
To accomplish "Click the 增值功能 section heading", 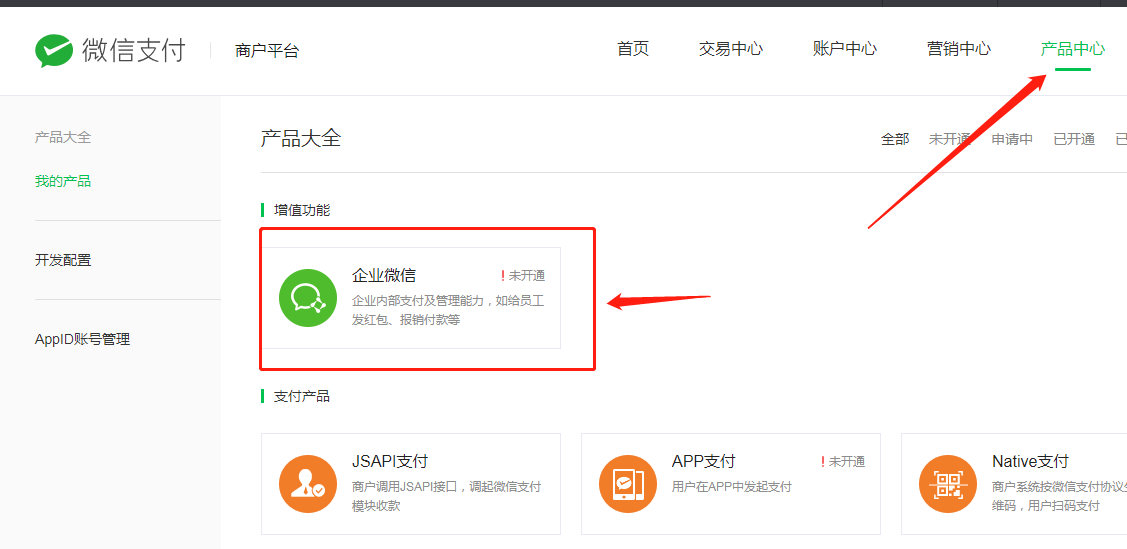I will [302, 210].
